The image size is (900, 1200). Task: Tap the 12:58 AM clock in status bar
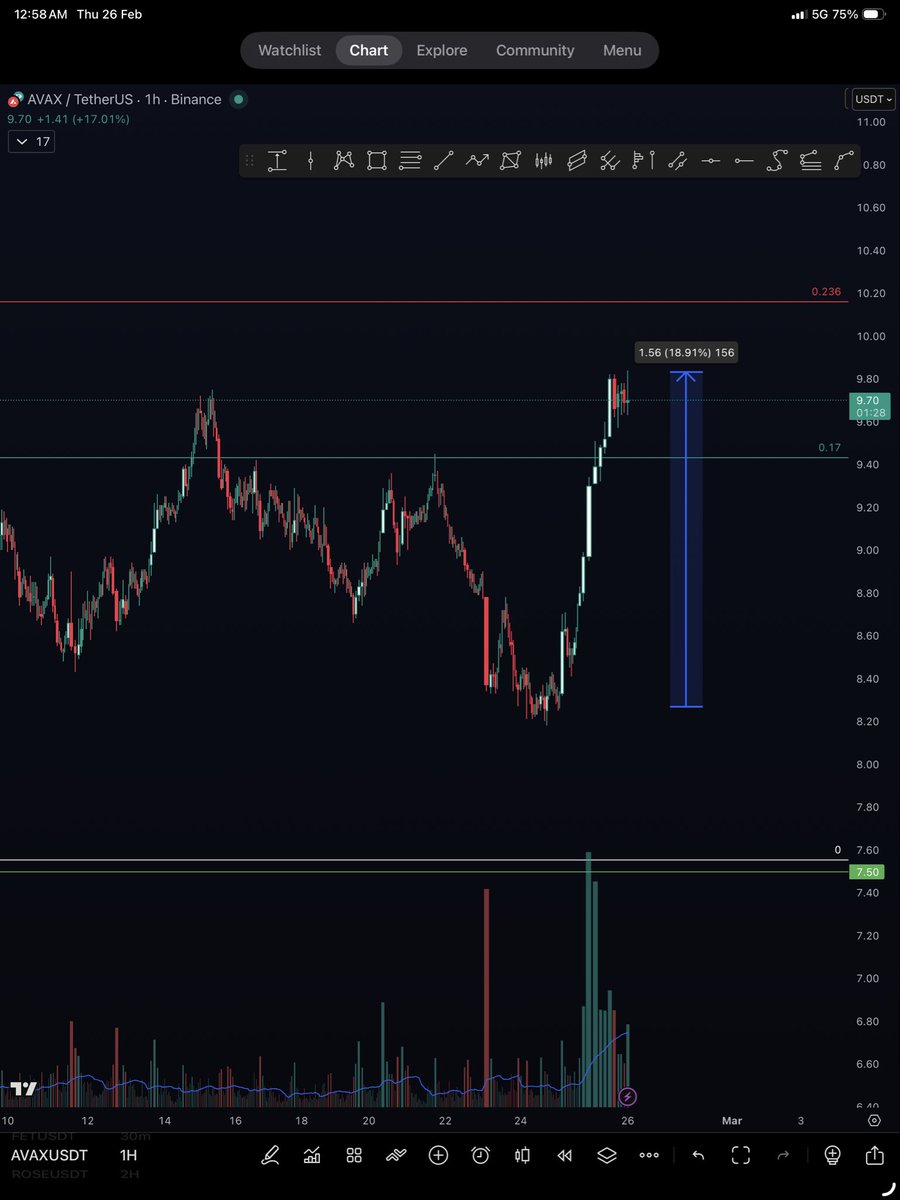click(x=41, y=15)
